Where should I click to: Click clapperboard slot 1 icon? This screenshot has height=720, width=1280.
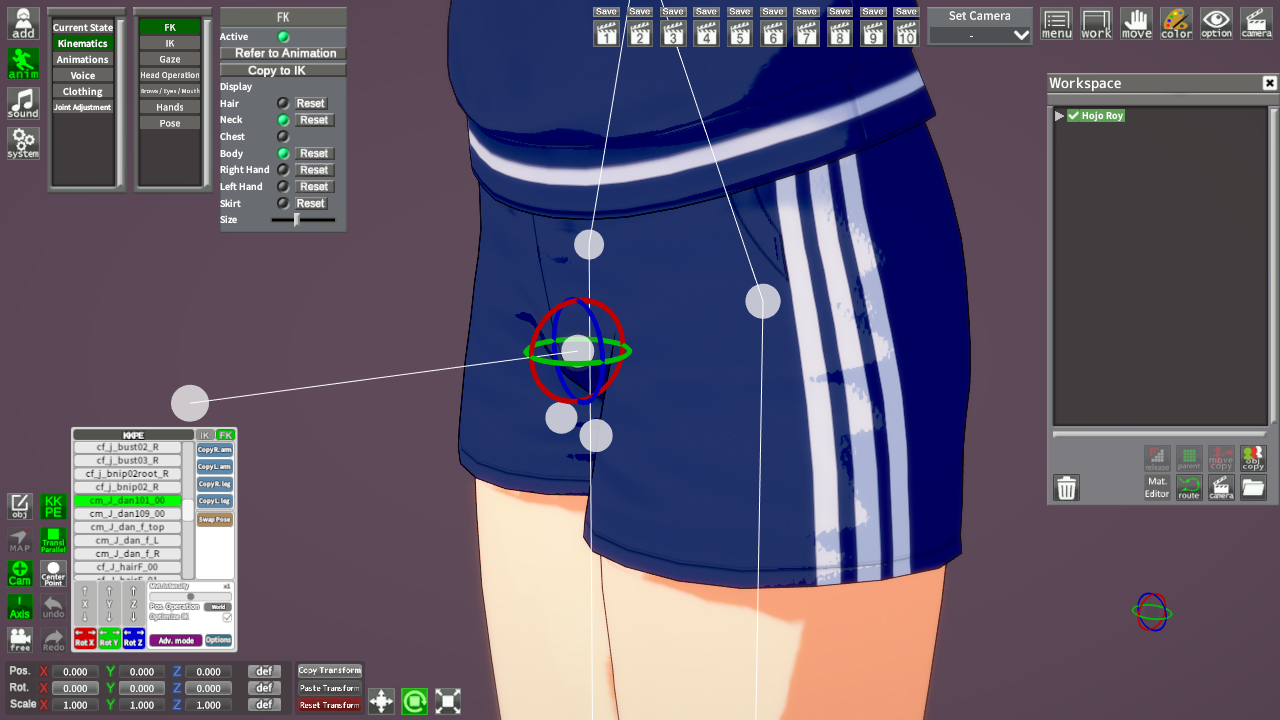point(606,34)
